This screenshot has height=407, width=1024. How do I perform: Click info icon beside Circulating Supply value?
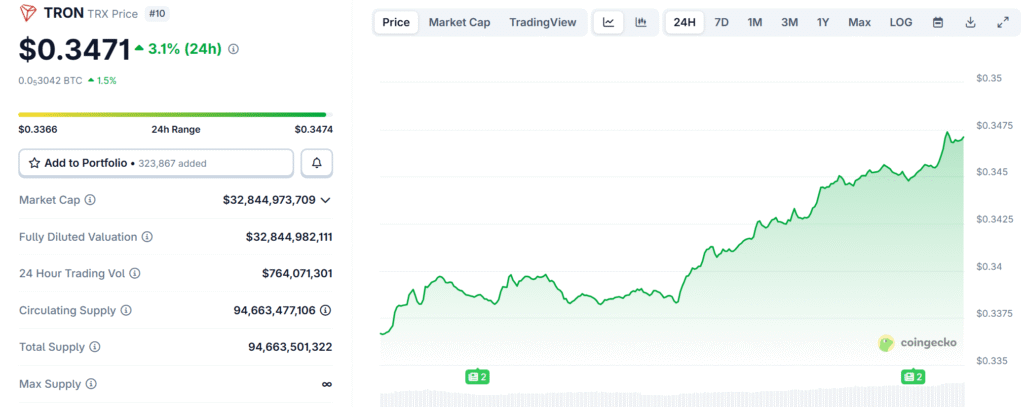tap(326, 311)
